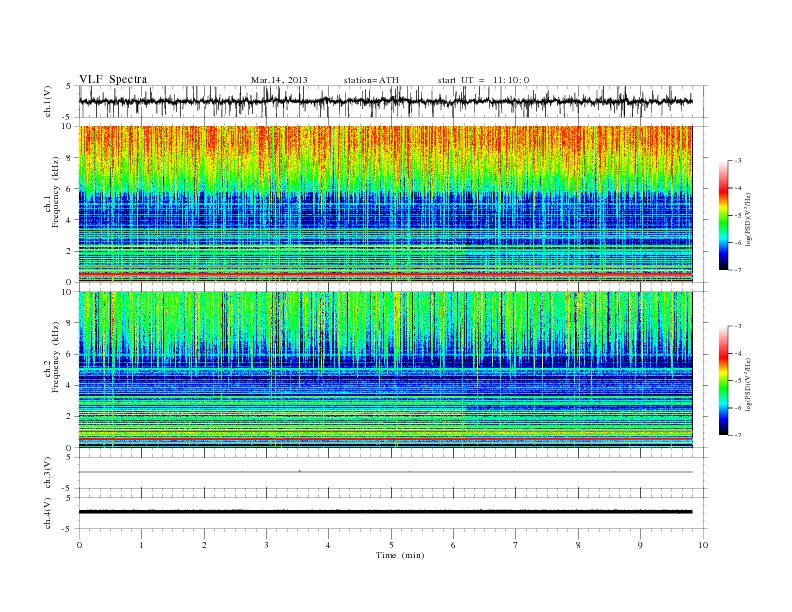Click the ch.1 spectrogram panel
This screenshot has width=792, height=612.
pyautogui.click(x=385, y=204)
